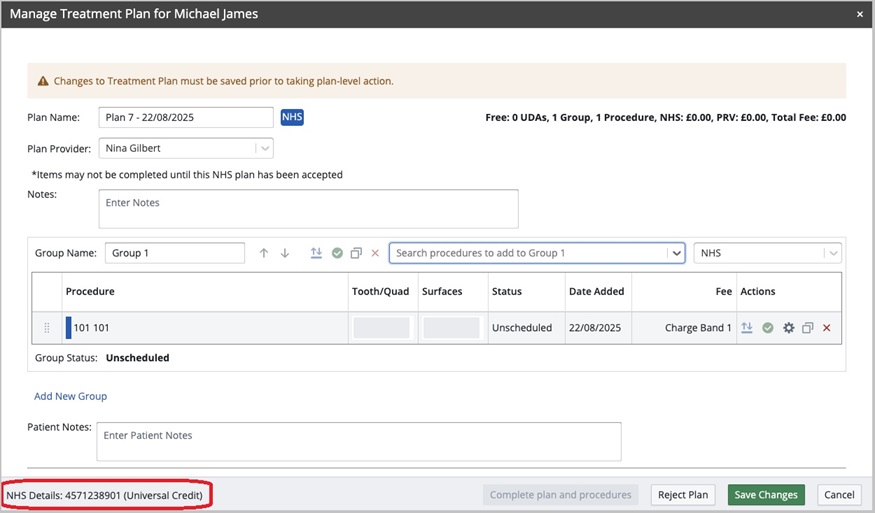Delete Group 1 with the x icon

(x=375, y=253)
